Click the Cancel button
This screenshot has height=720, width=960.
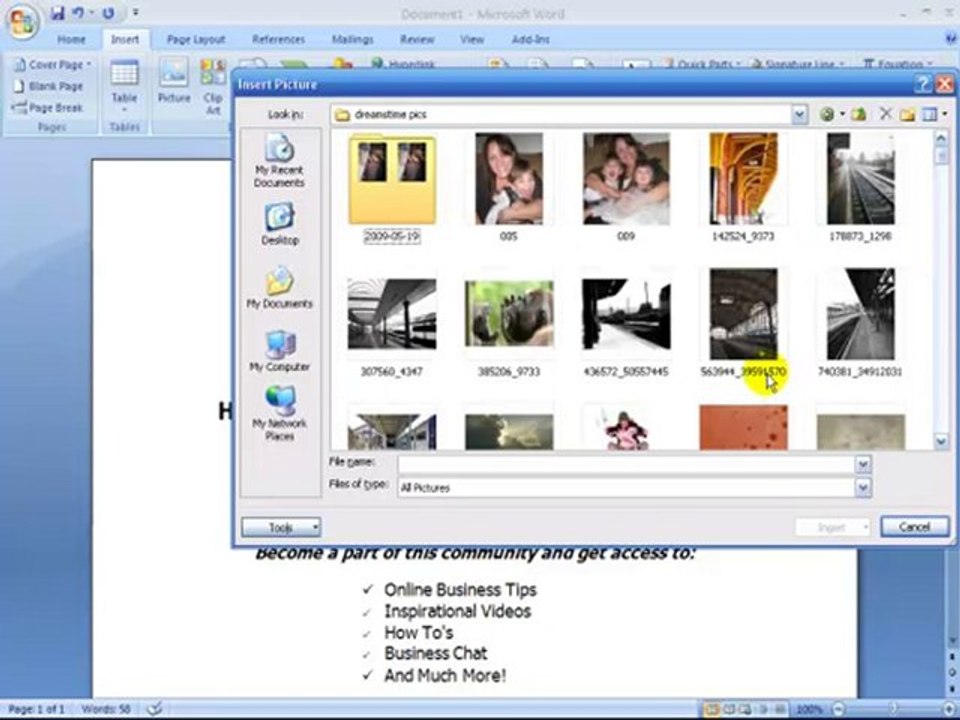point(915,527)
